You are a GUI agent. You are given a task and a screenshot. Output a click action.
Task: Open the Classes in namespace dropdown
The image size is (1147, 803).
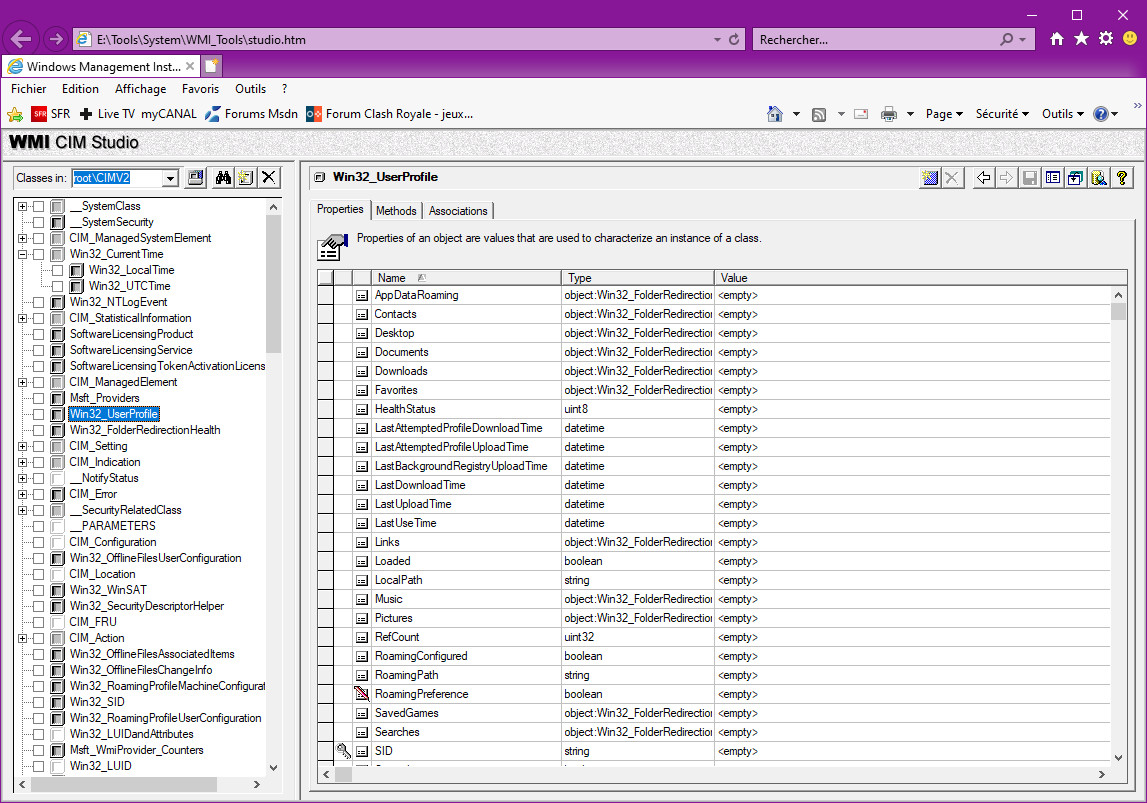click(x=170, y=178)
